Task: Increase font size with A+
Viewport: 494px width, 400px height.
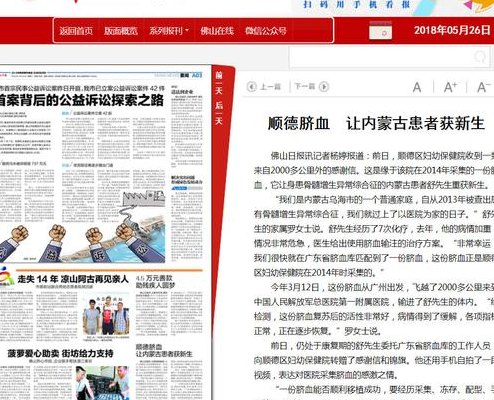Action: click(x=450, y=87)
